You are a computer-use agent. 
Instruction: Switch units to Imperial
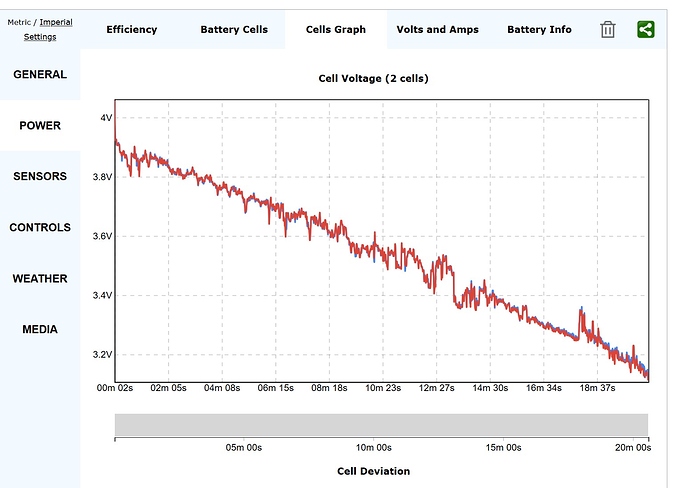pos(56,22)
